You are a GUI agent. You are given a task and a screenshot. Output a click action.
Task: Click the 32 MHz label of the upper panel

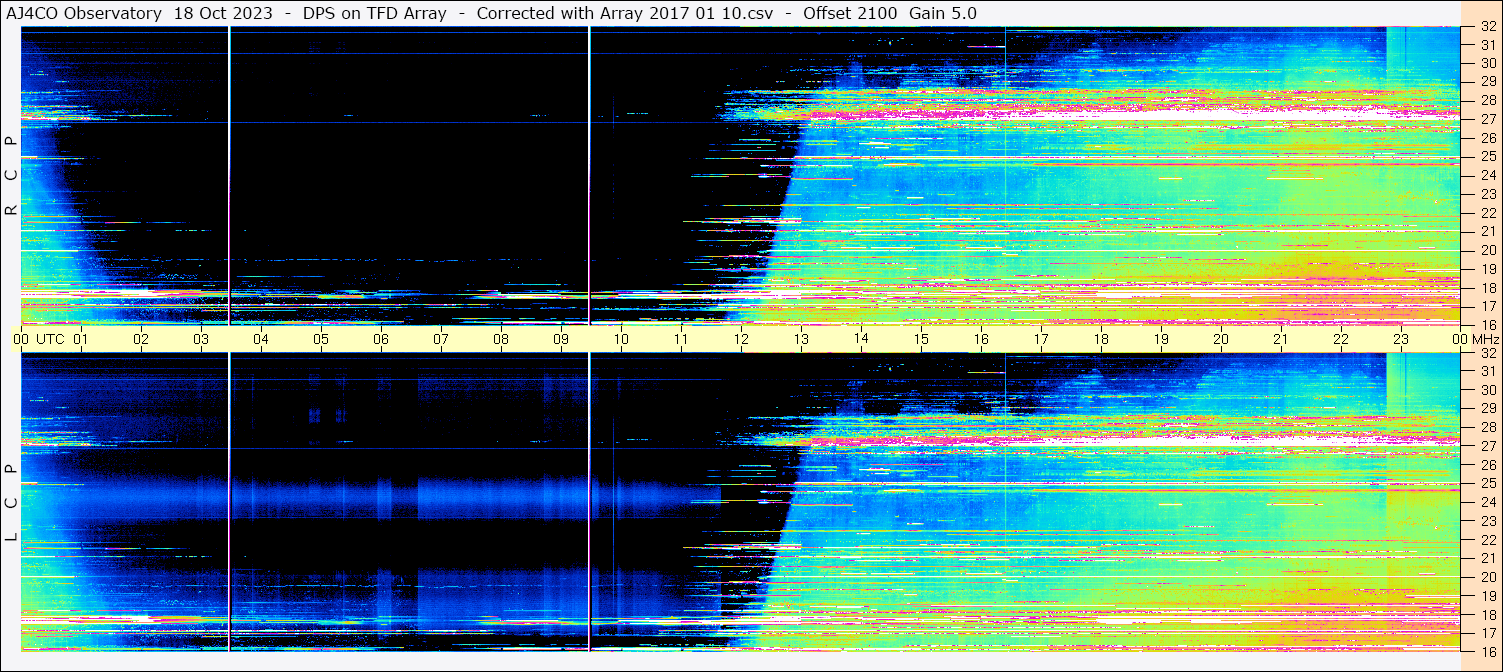[x=1487, y=28]
